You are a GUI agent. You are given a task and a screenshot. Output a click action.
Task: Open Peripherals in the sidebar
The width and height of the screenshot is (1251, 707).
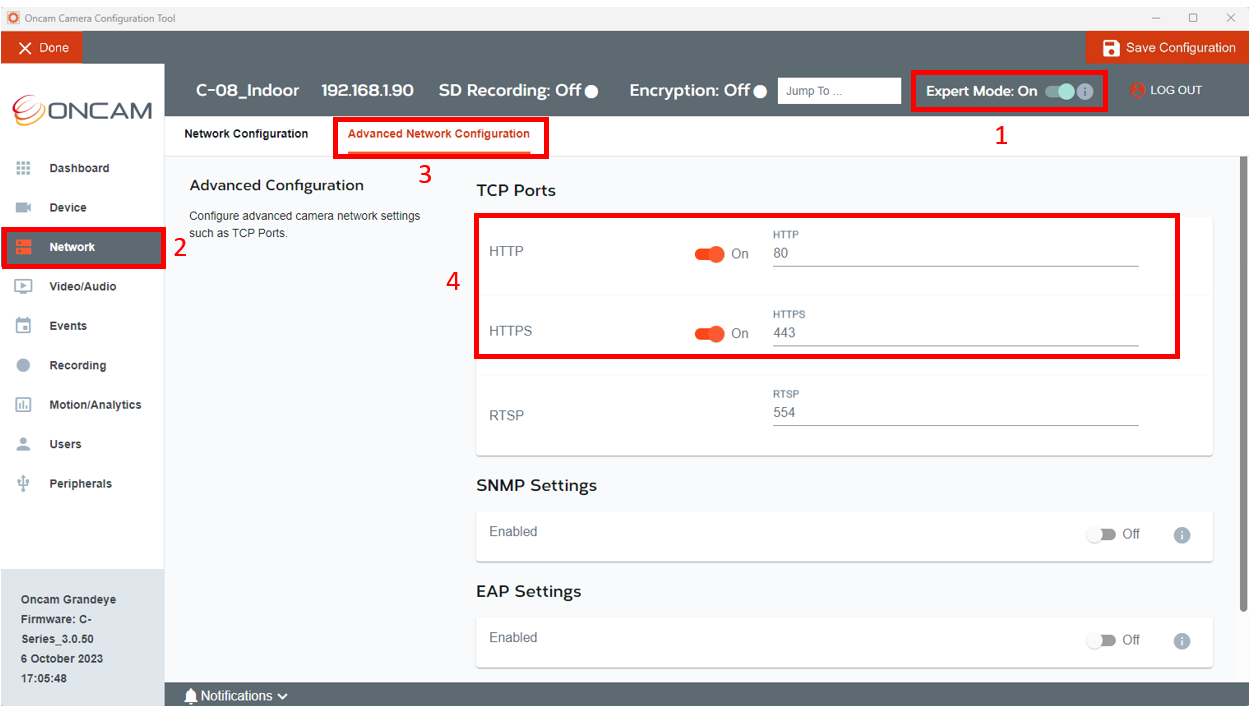click(82, 483)
